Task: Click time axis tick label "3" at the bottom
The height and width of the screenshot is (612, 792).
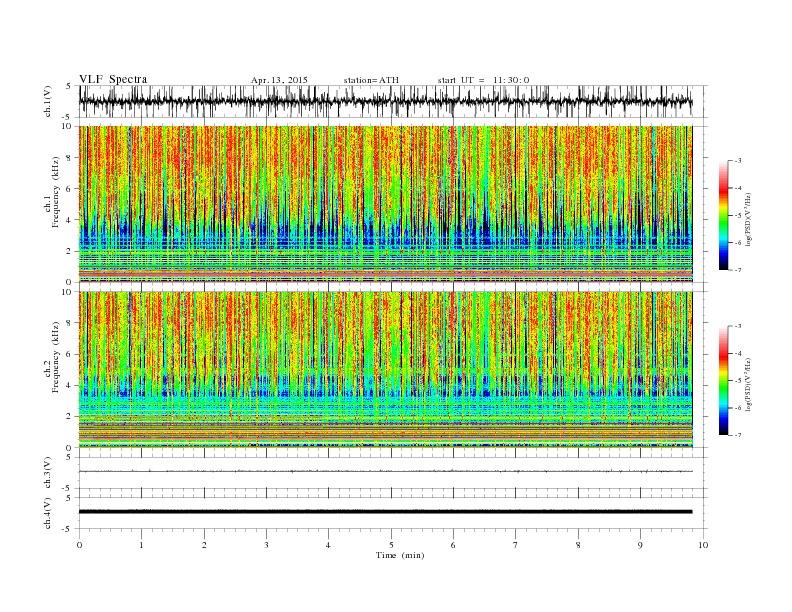Action: tap(266, 545)
